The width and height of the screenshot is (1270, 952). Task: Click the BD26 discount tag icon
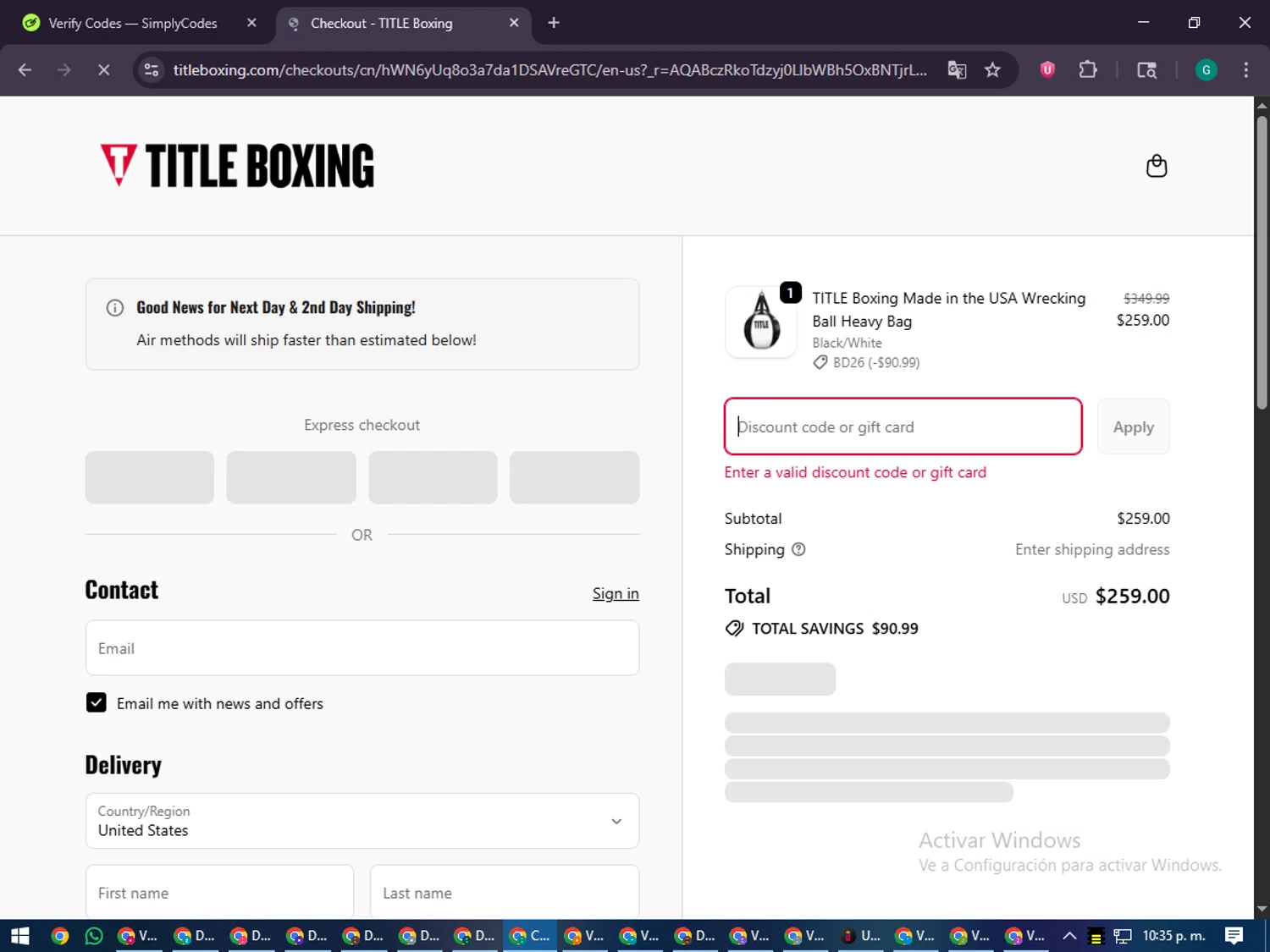point(820,362)
